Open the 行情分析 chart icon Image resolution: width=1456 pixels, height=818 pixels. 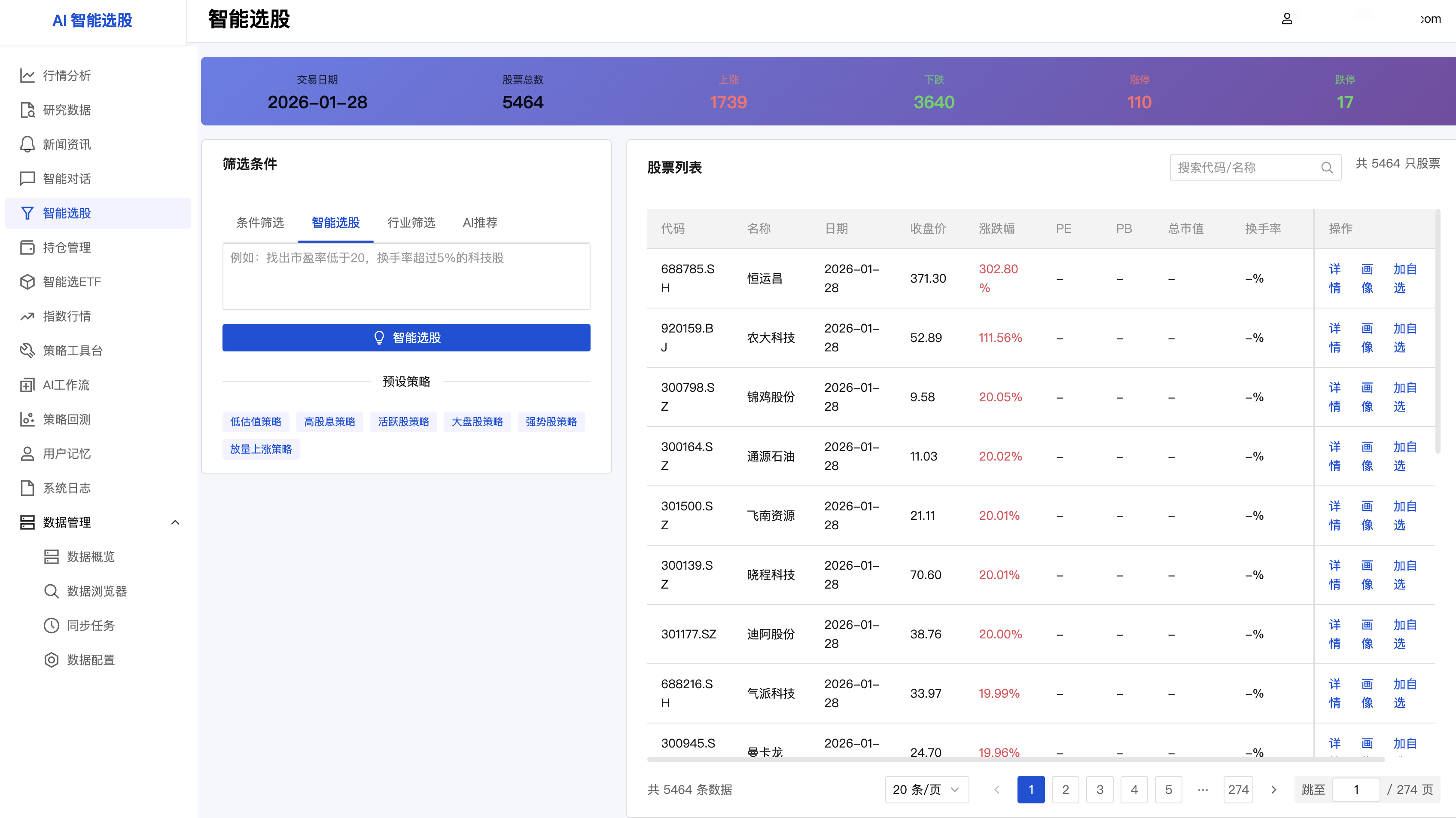(x=27, y=75)
